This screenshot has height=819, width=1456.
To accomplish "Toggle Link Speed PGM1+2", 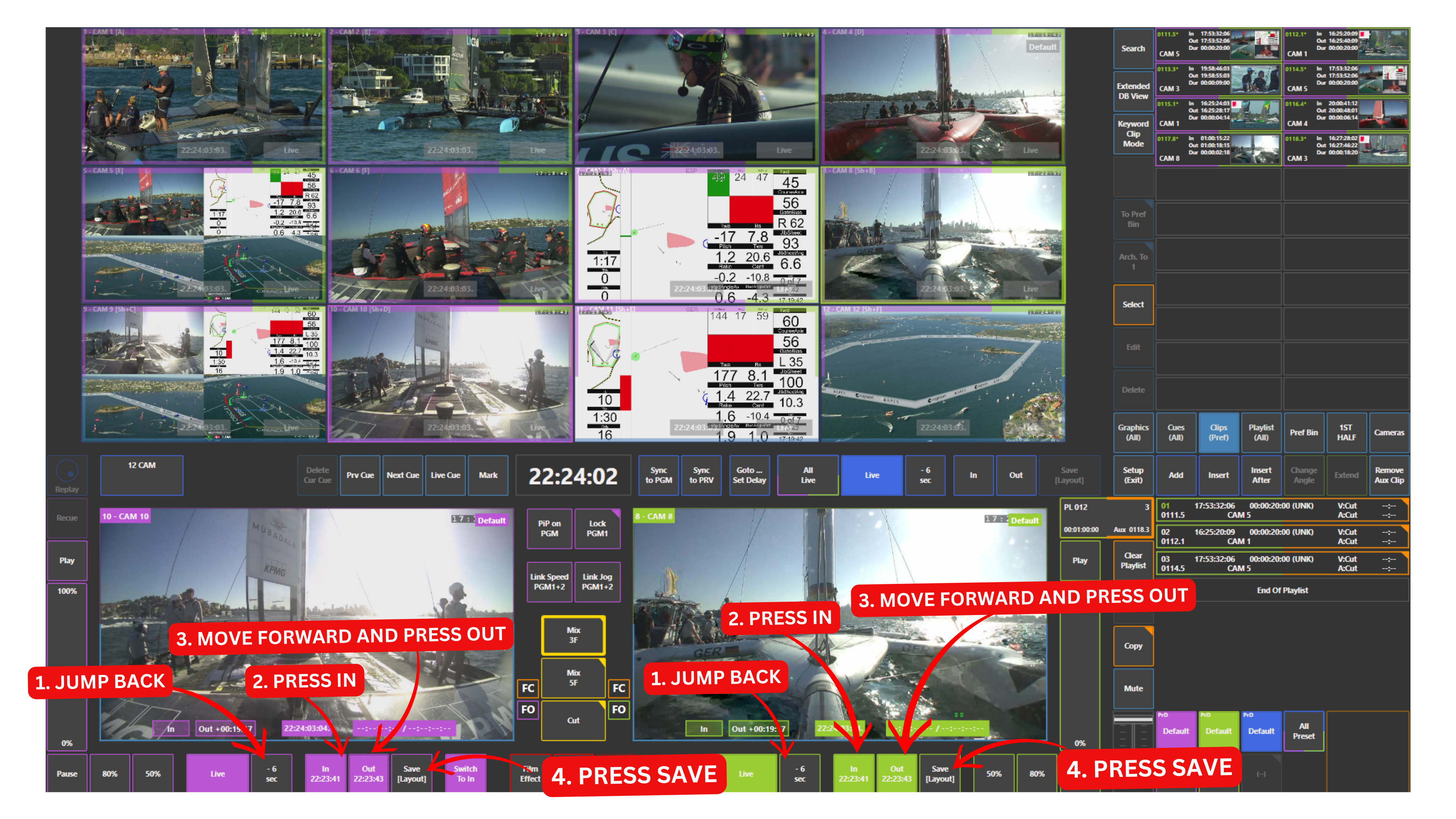I will pyautogui.click(x=549, y=582).
